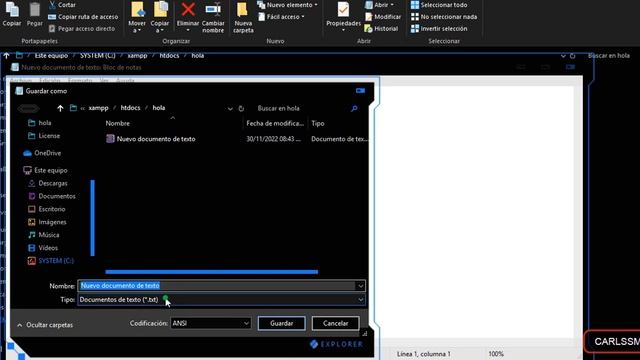Screen dimensions: 640x360
Task: Click the Pegar clipboard icon
Action: click(35, 10)
